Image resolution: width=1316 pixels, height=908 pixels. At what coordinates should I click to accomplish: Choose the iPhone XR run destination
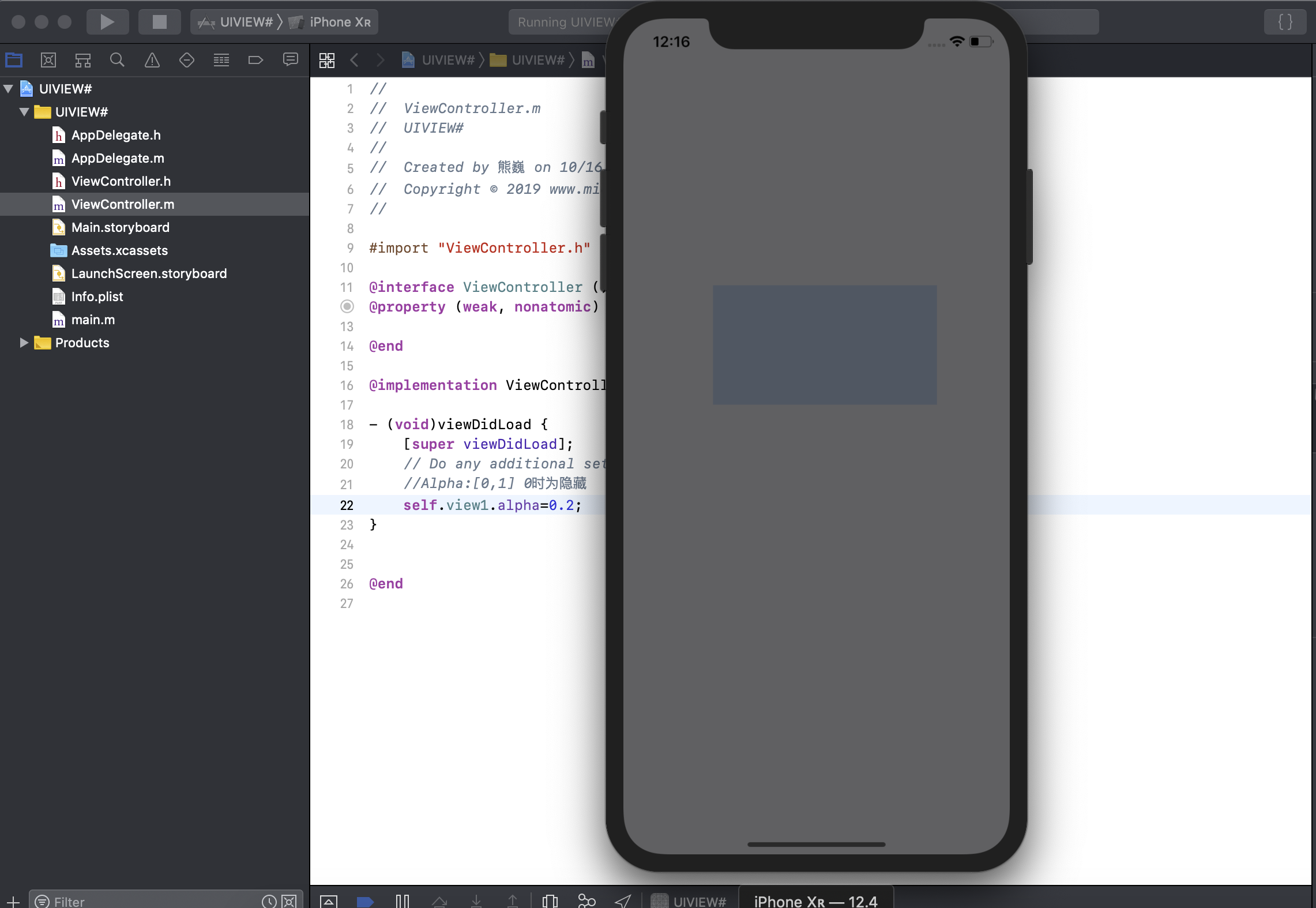point(332,22)
